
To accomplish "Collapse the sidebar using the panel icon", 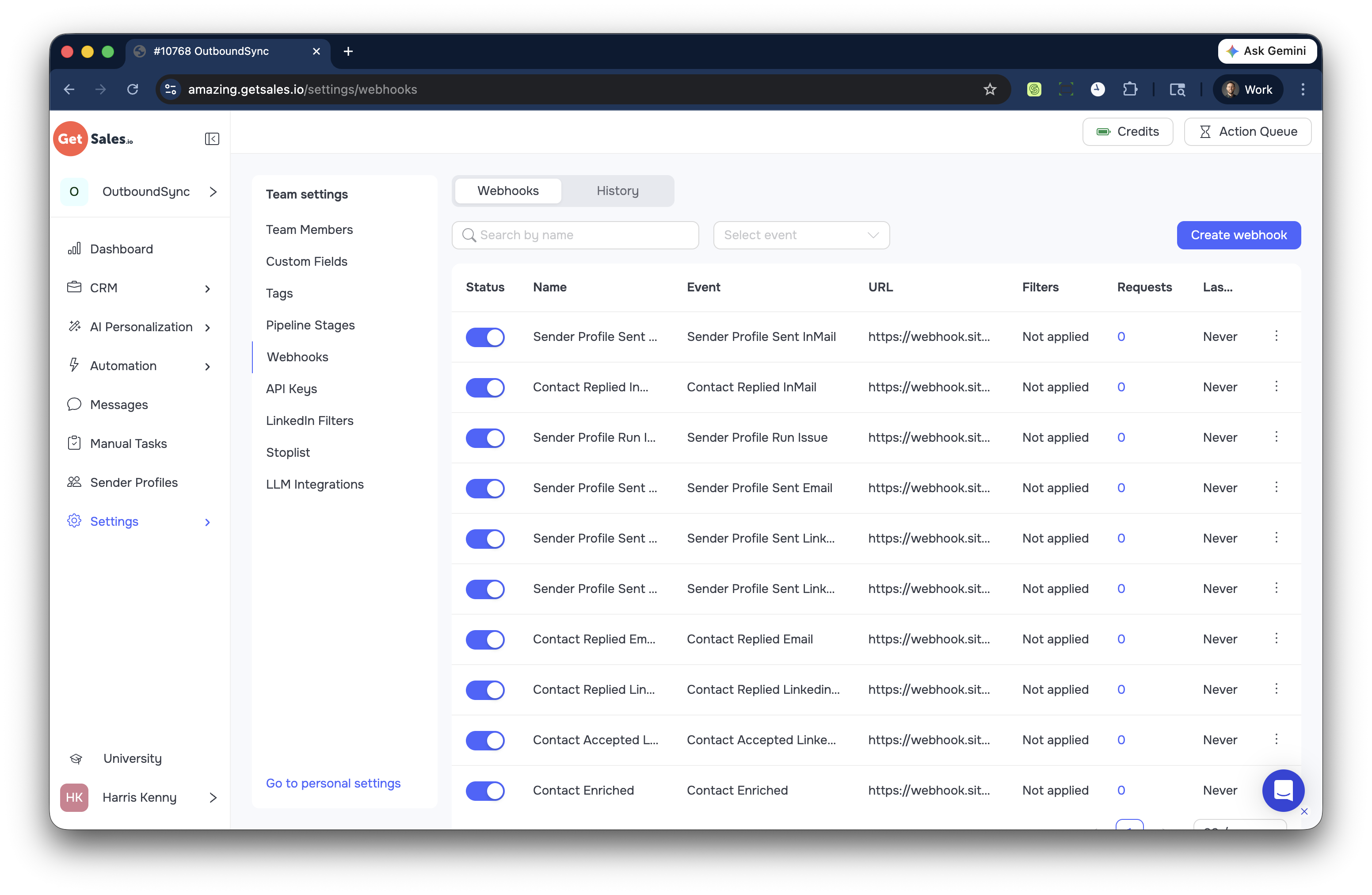I will click(x=212, y=138).
